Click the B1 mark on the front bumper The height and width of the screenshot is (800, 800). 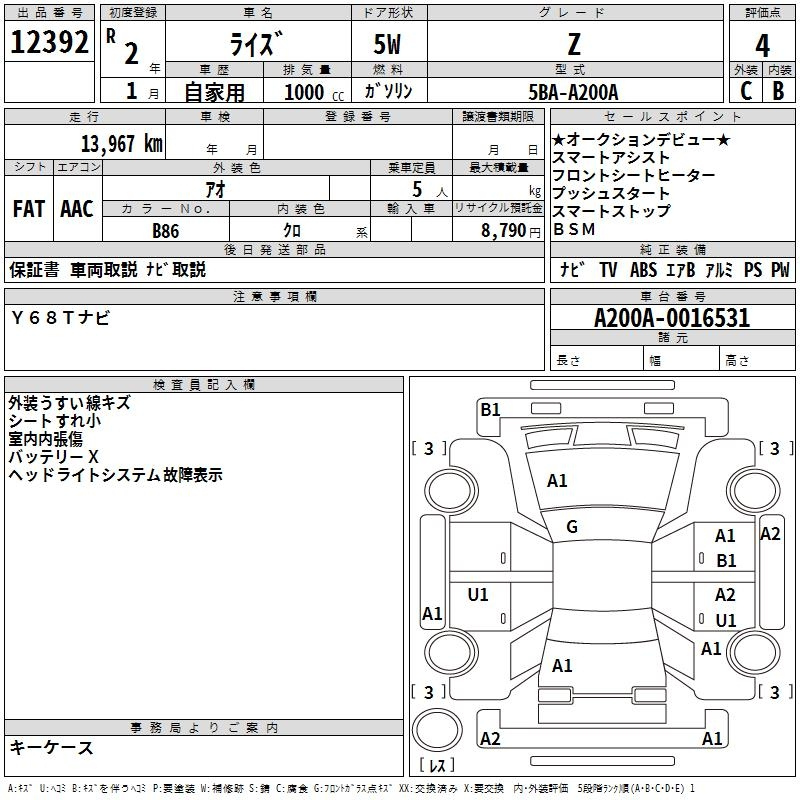(490, 410)
